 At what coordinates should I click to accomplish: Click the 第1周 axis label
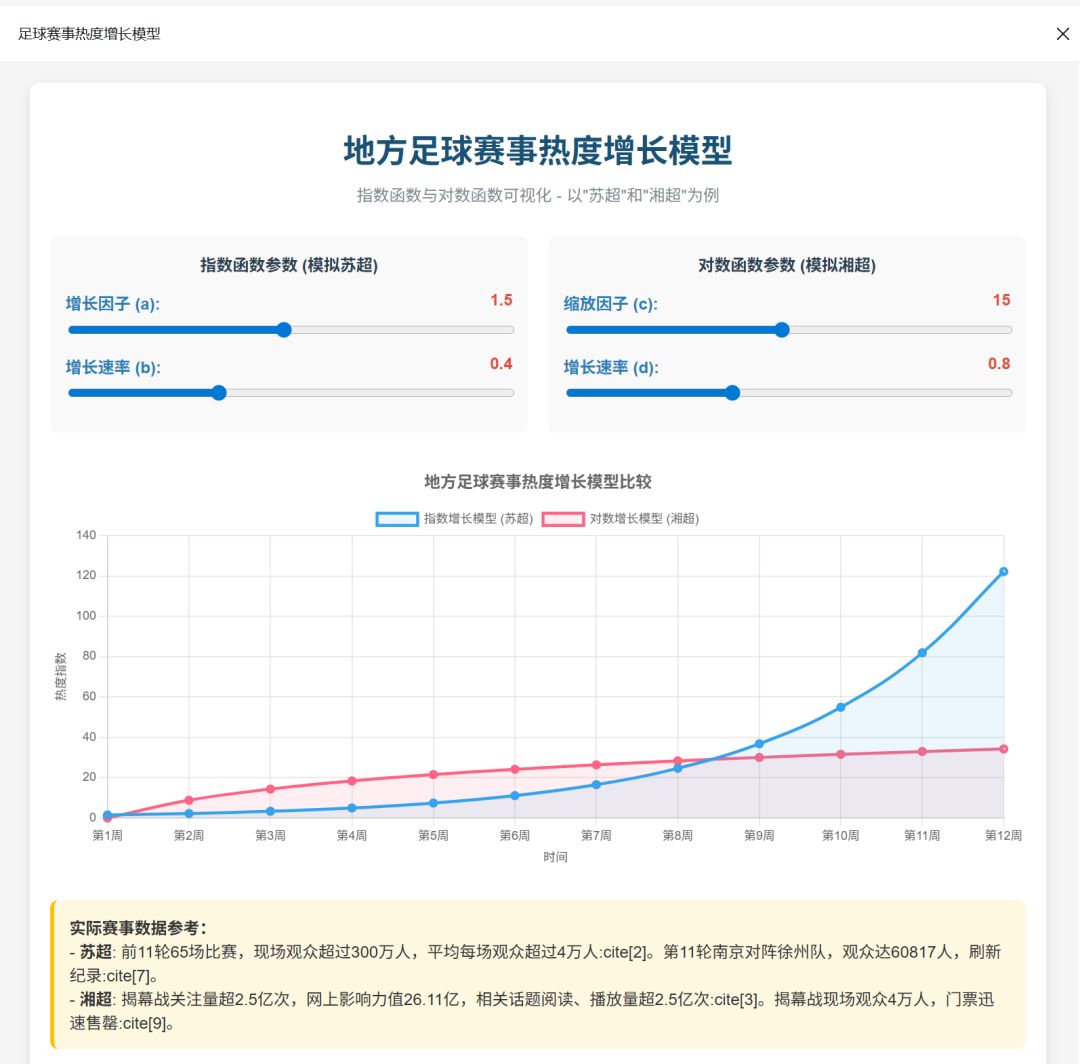pyautogui.click(x=109, y=833)
